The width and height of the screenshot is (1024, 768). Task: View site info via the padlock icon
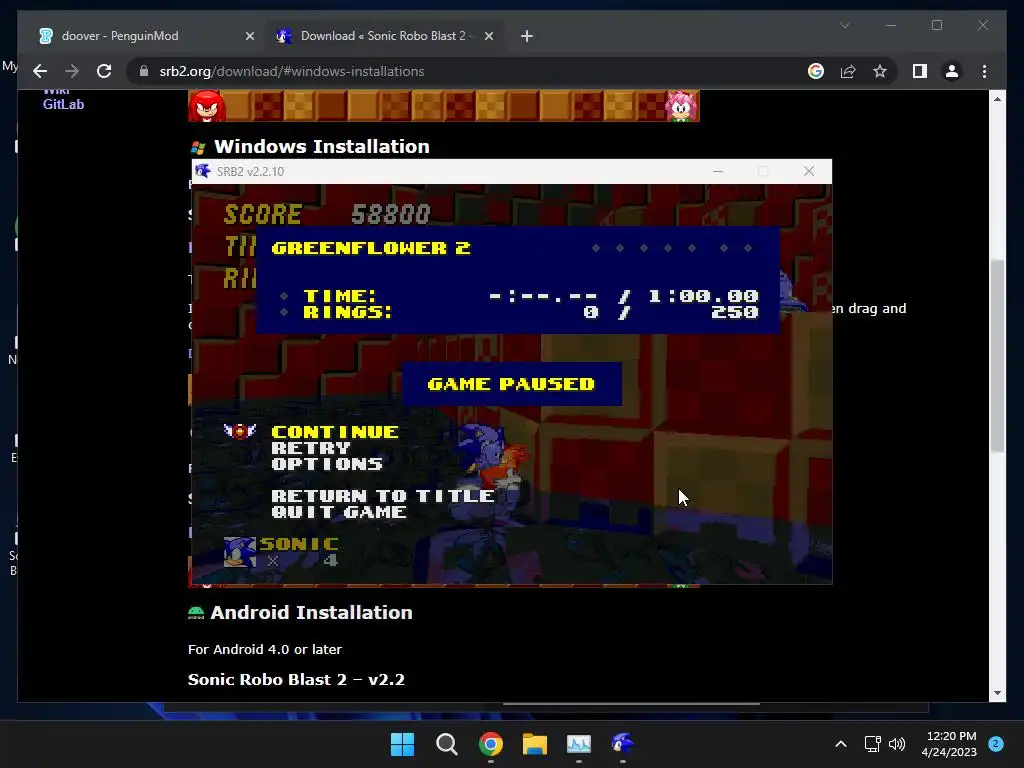(x=144, y=71)
